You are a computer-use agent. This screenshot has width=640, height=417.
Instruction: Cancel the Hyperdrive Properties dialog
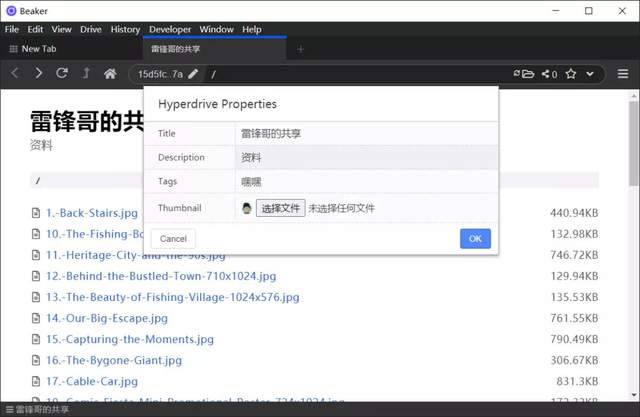pos(173,239)
